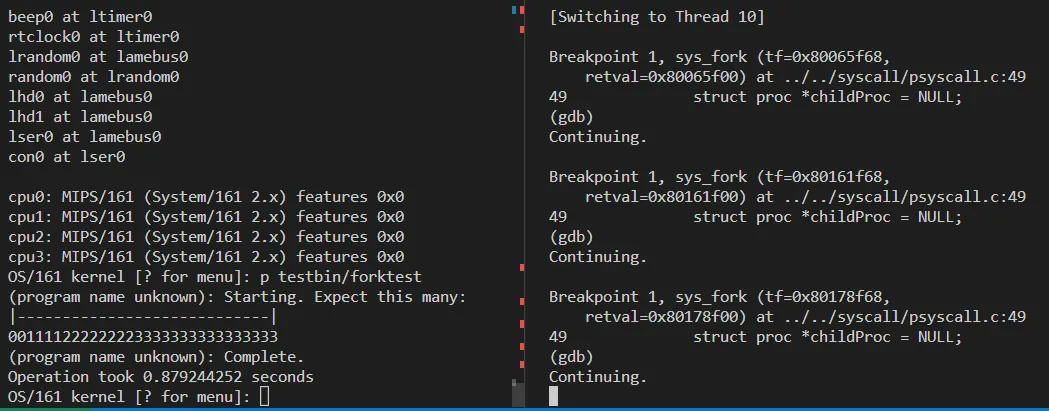Click the forktest digits output line

(x=142, y=337)
